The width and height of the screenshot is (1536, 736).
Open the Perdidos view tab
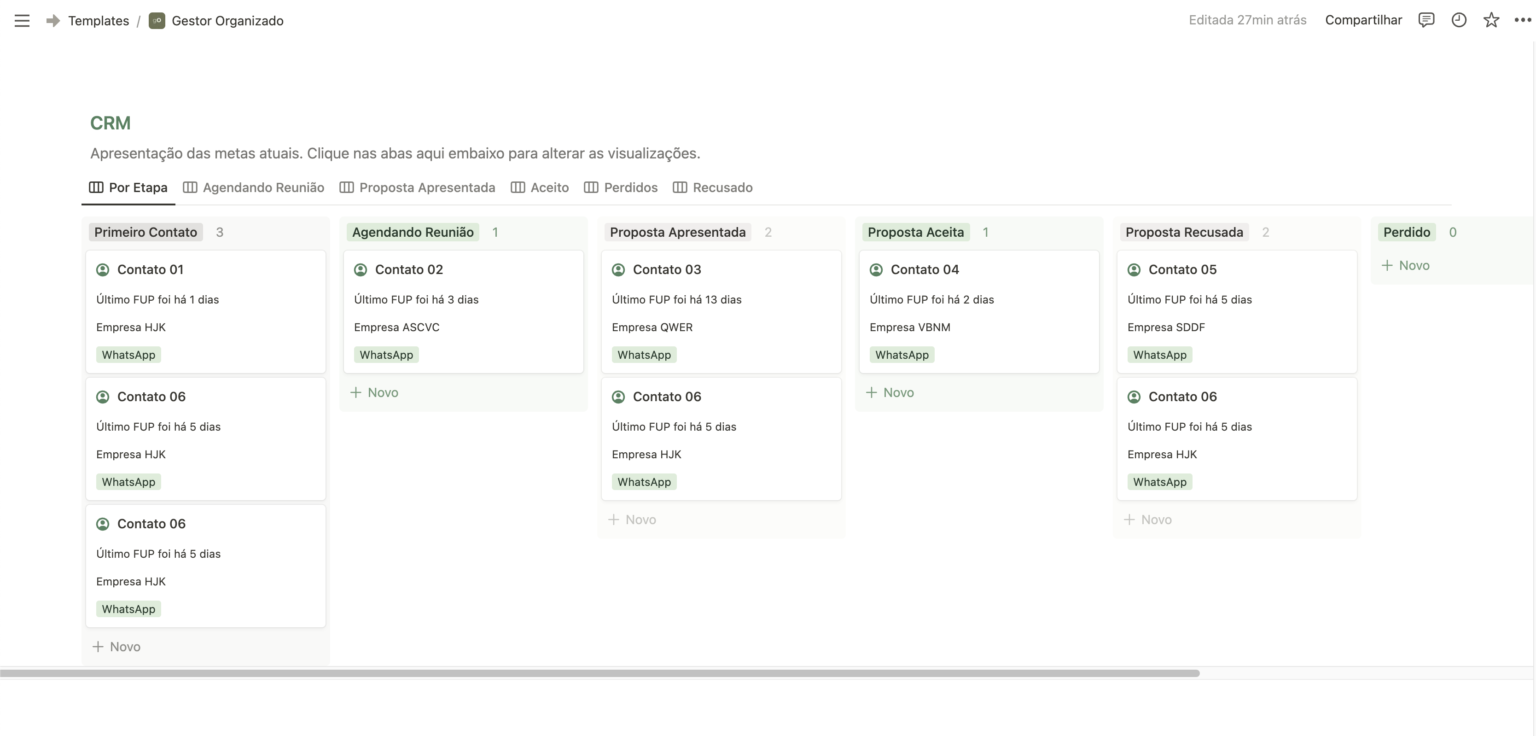coord(620,187)
